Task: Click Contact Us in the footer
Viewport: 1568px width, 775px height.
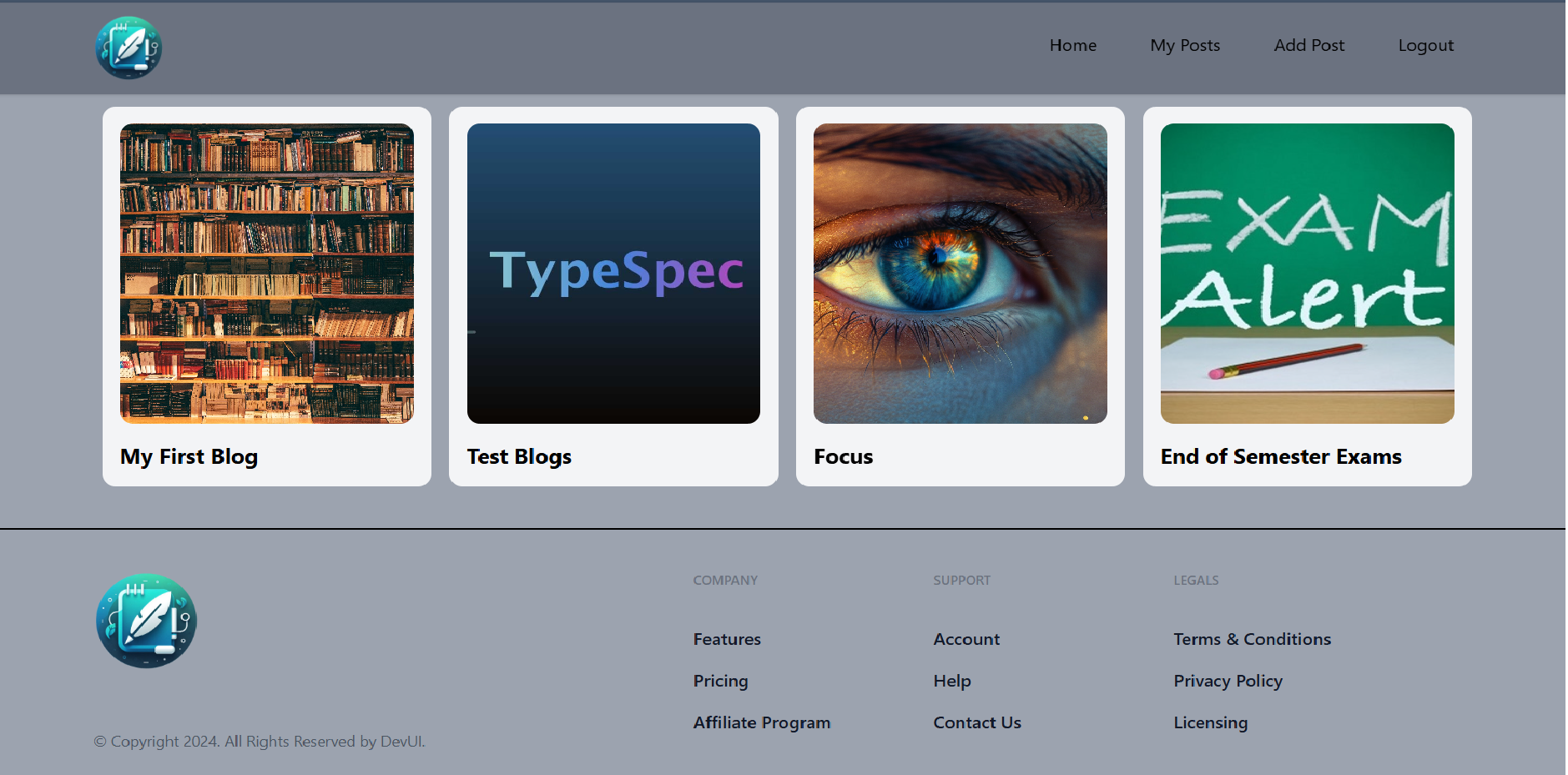Action: 976,722
